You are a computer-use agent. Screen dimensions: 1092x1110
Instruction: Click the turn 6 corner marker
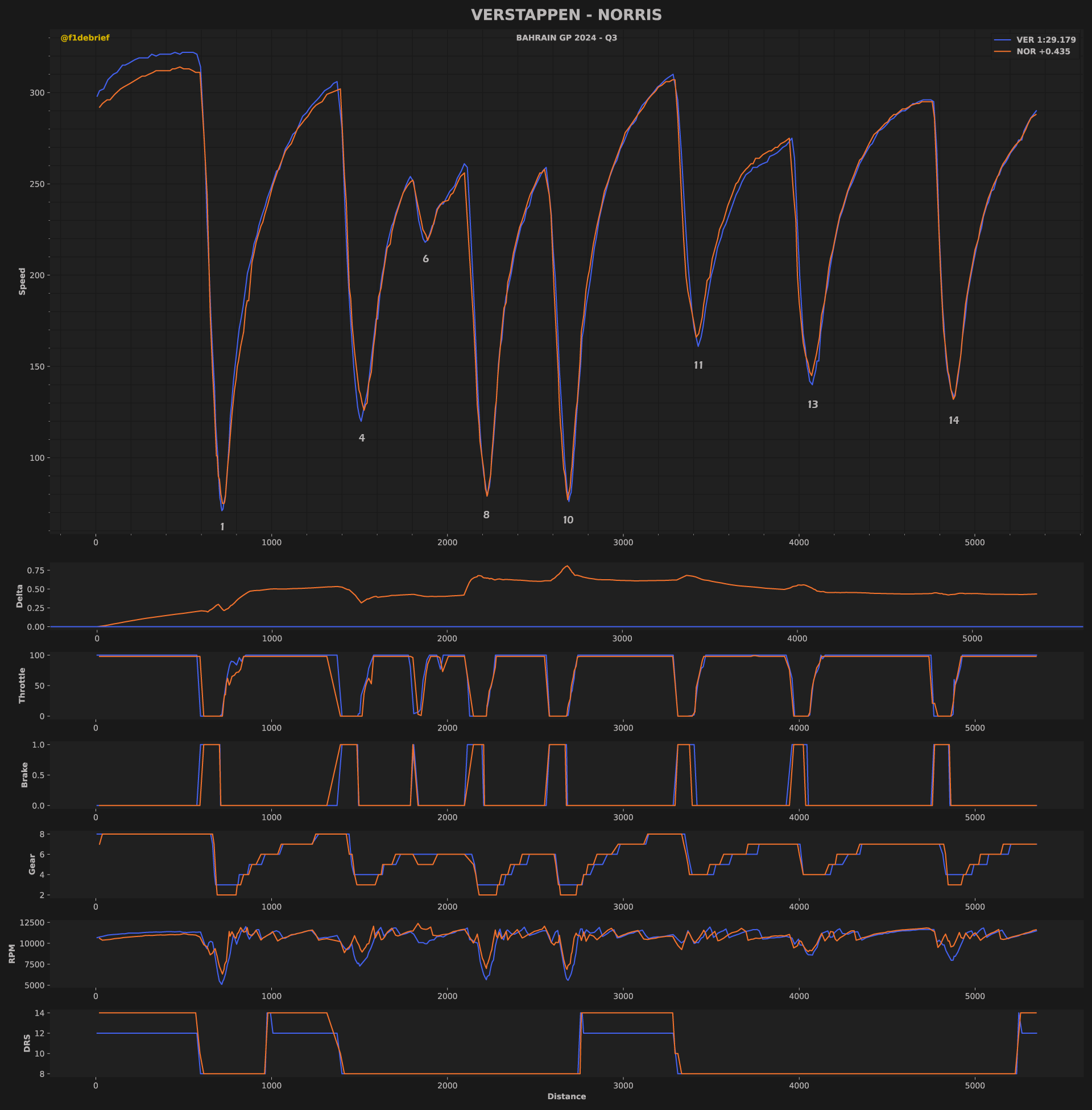click(425, 259)
